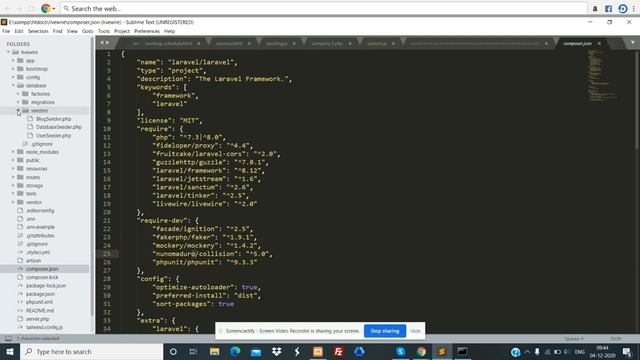This screenshot has height=360, width=640.
Task: Click the JSON syntax selector in status bar
Action: 616,339
